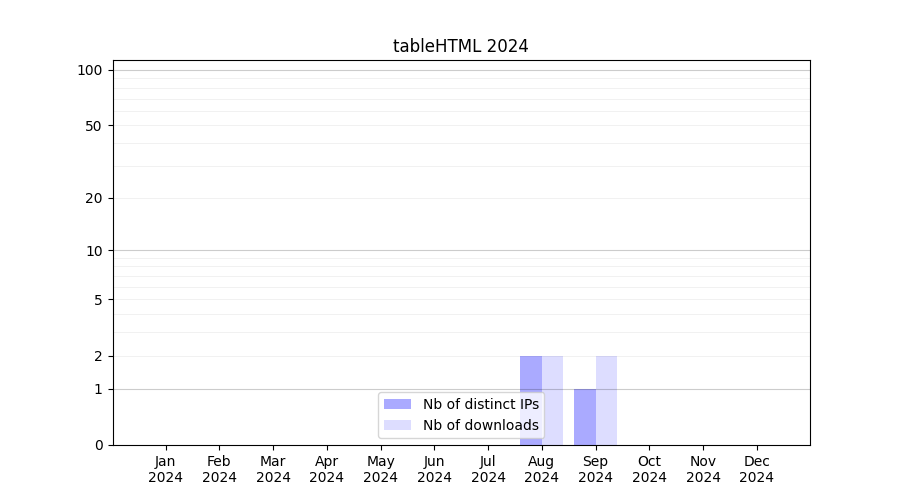Click the 'Nb of downloads' legend label

pyautogui.click(x=480, y=425)
